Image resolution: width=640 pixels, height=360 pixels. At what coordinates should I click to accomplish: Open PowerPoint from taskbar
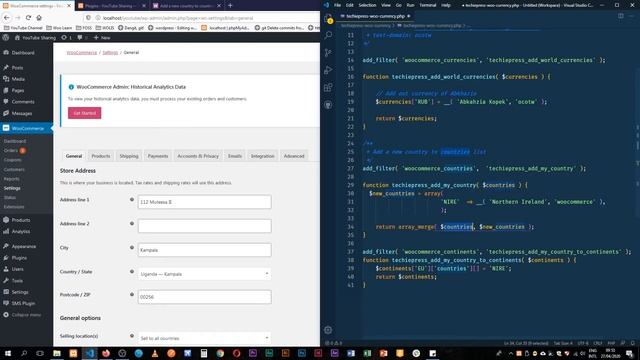383,353
